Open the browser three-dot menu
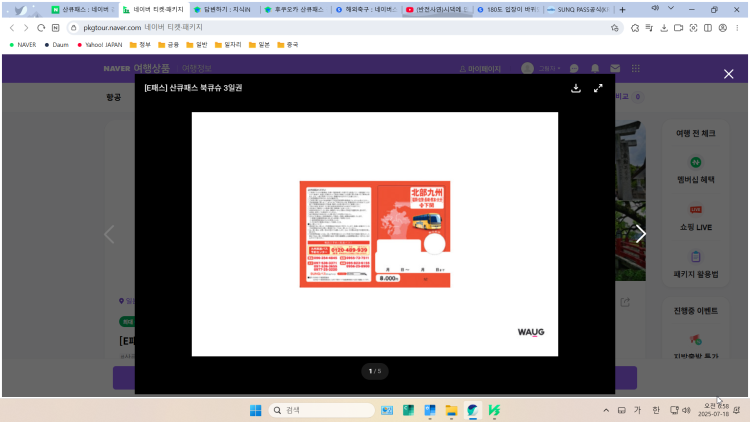The height and width of the screenshot is (422, 750). pyautogui.click(x=737, y=28)
